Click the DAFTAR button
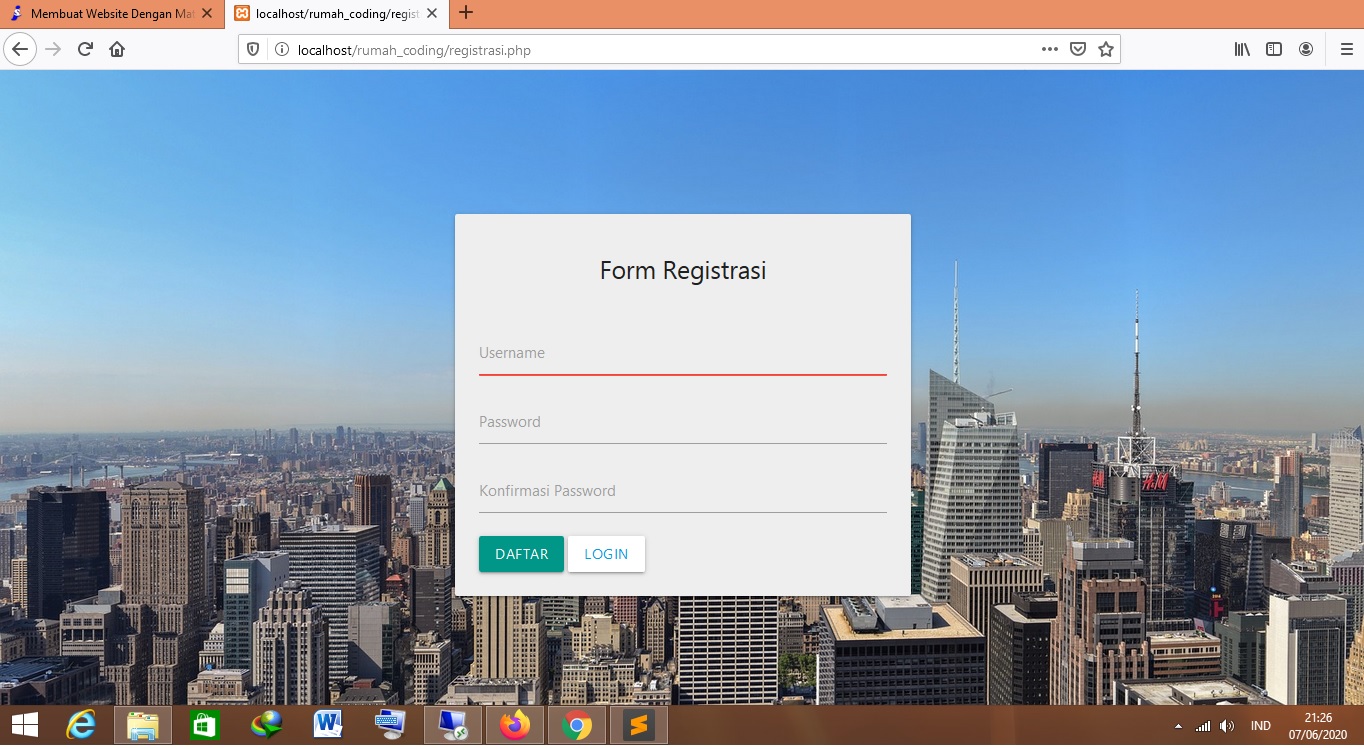This screenshot has width=1364, height=749. coord(521,554)
